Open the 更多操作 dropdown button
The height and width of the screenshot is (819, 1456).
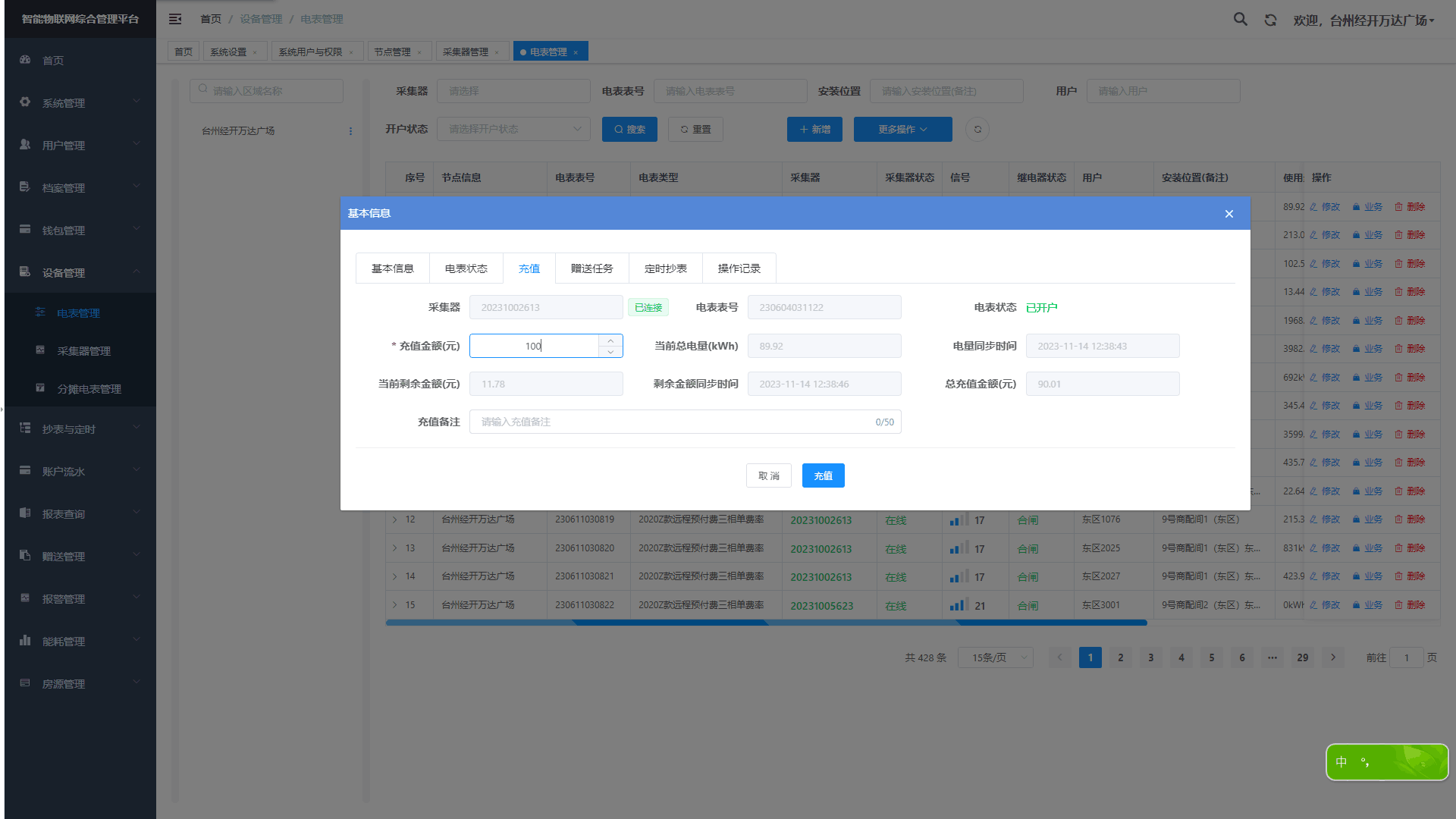pos(902,130)
